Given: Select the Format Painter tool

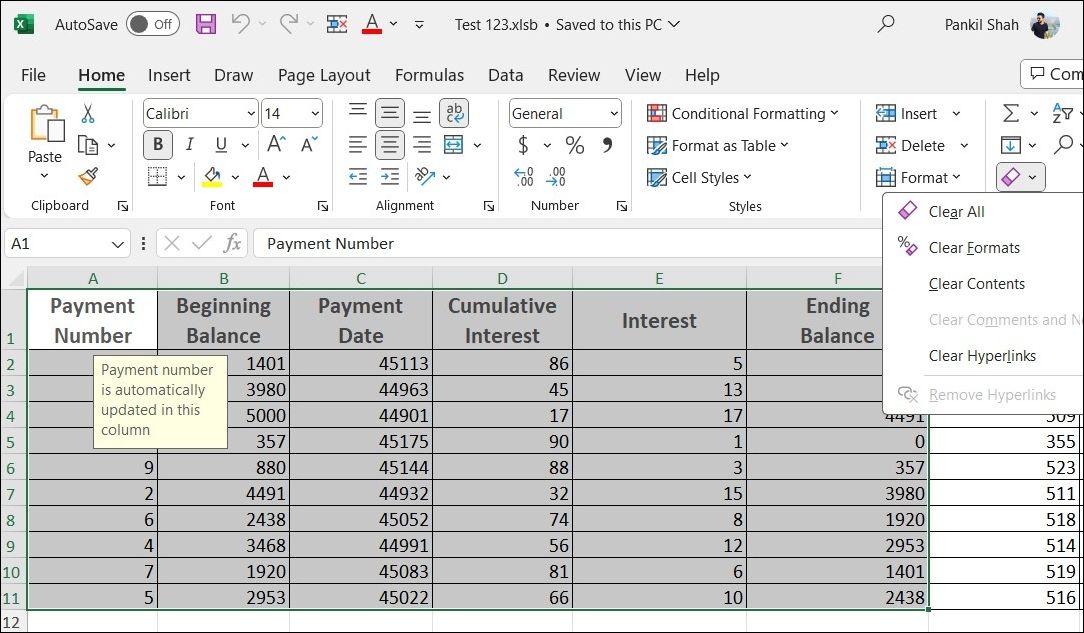Looking at the screenshot, I should tap(86, 176).
